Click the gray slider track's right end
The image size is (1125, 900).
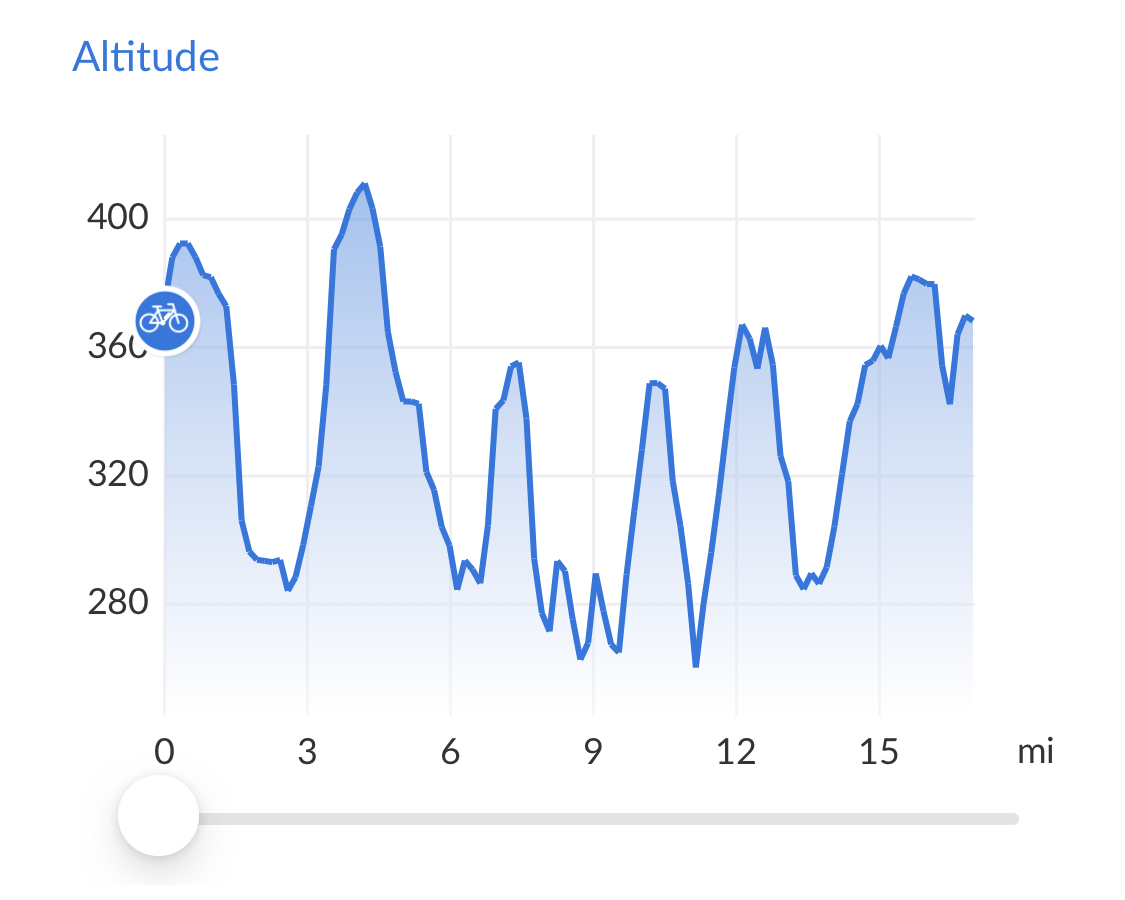[x=1012, y=819]
